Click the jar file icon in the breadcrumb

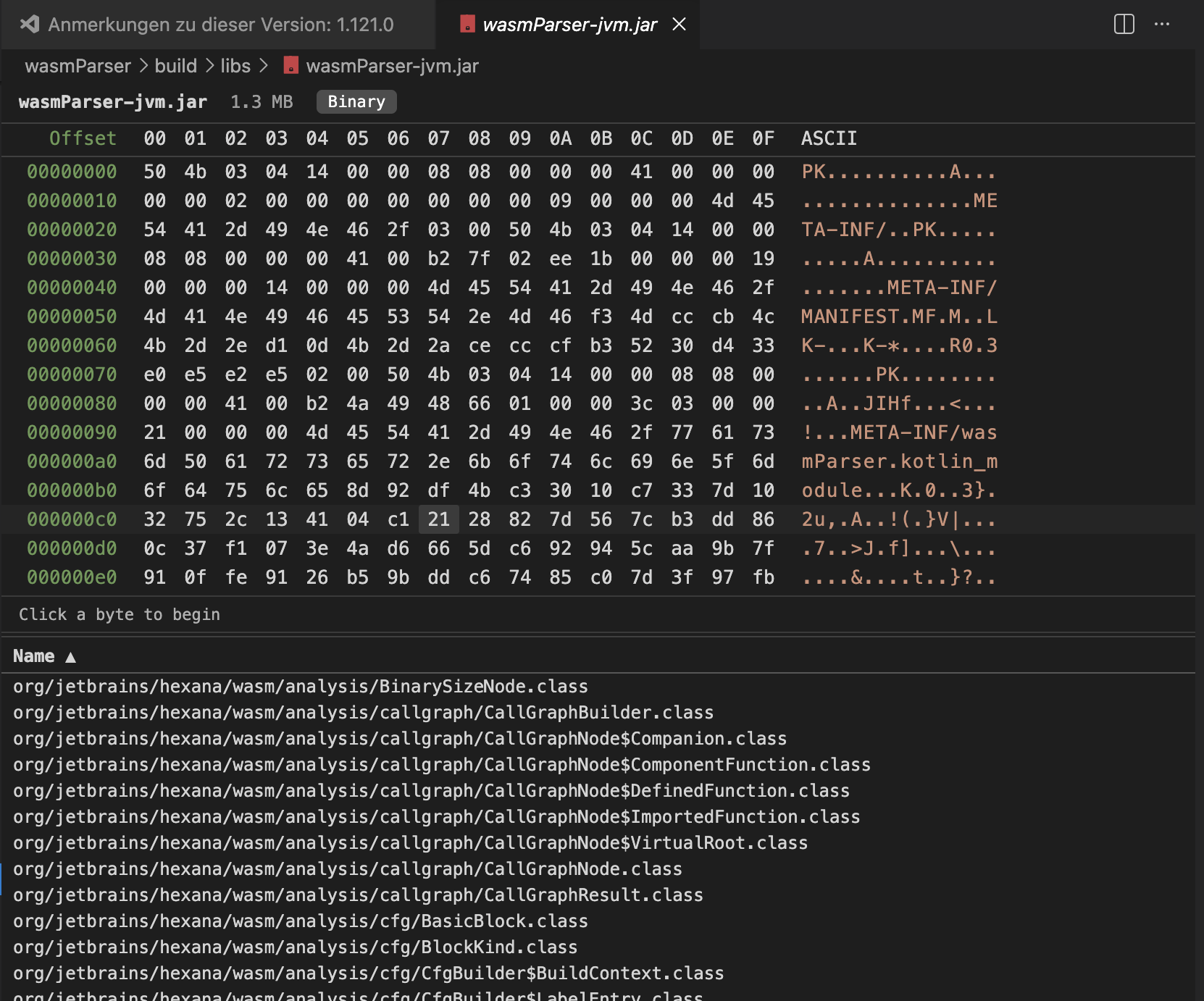pyautogui.click(x=291, y=65)
